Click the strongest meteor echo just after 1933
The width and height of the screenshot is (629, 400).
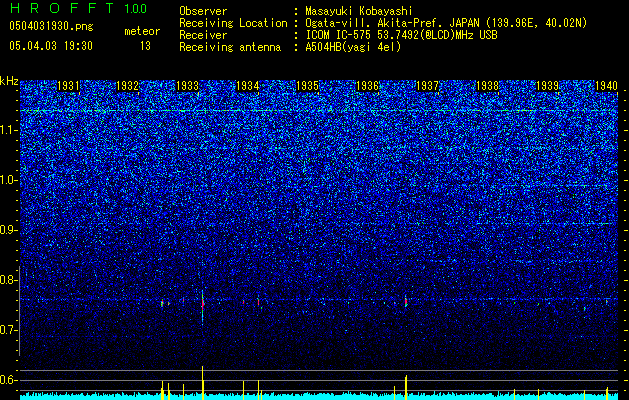click(x=203, y=306)
